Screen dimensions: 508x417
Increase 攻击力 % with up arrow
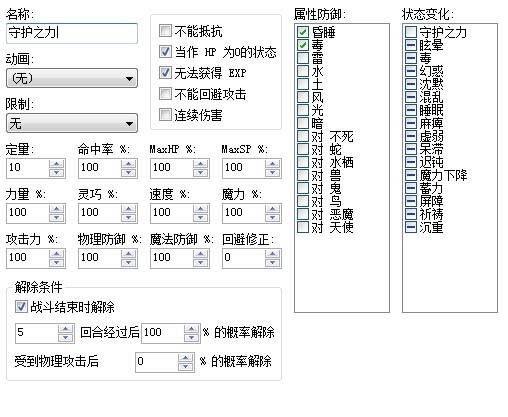click(x=56, y=254)
